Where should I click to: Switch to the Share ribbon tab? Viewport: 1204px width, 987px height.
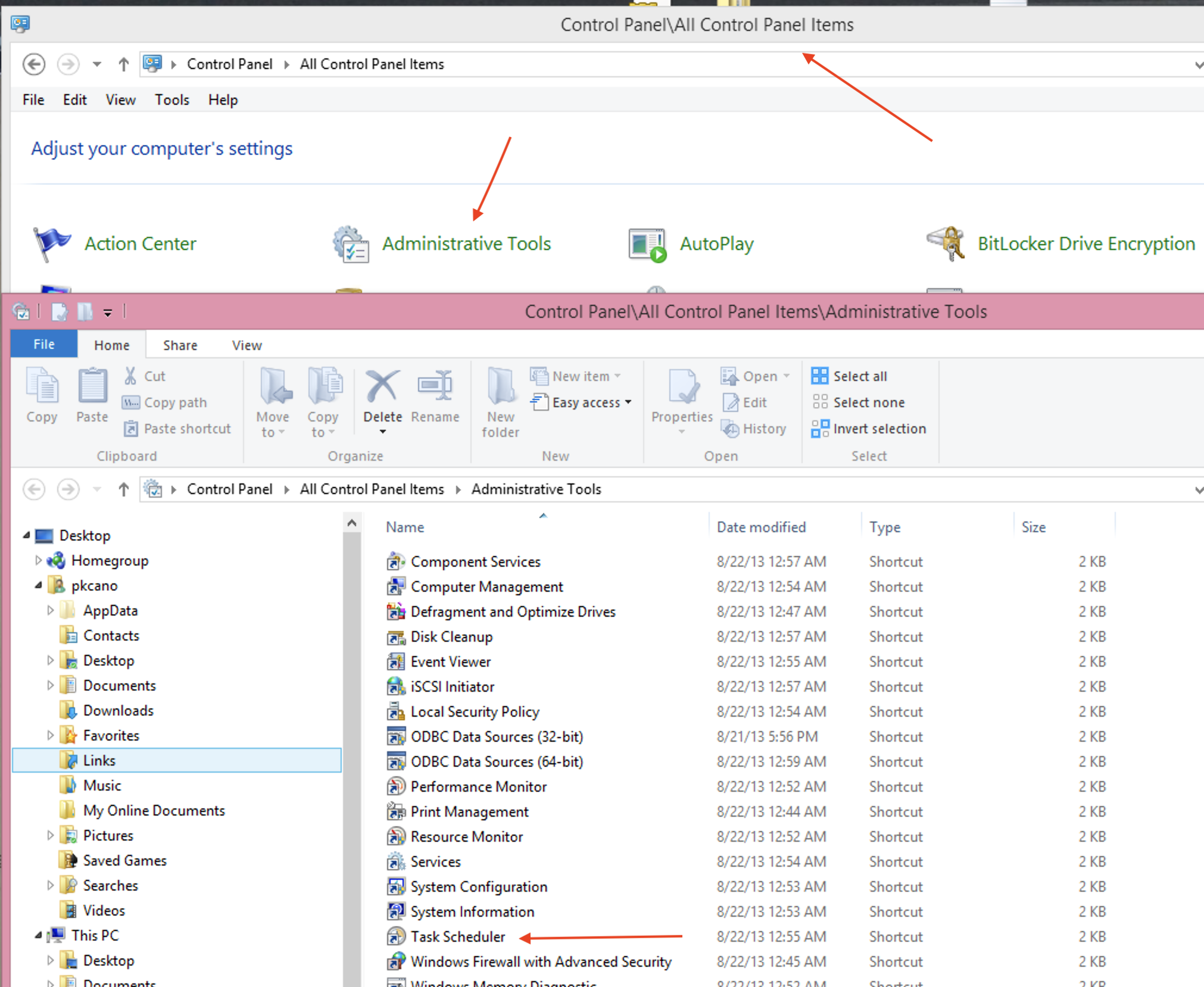click(x=180, y=345)
